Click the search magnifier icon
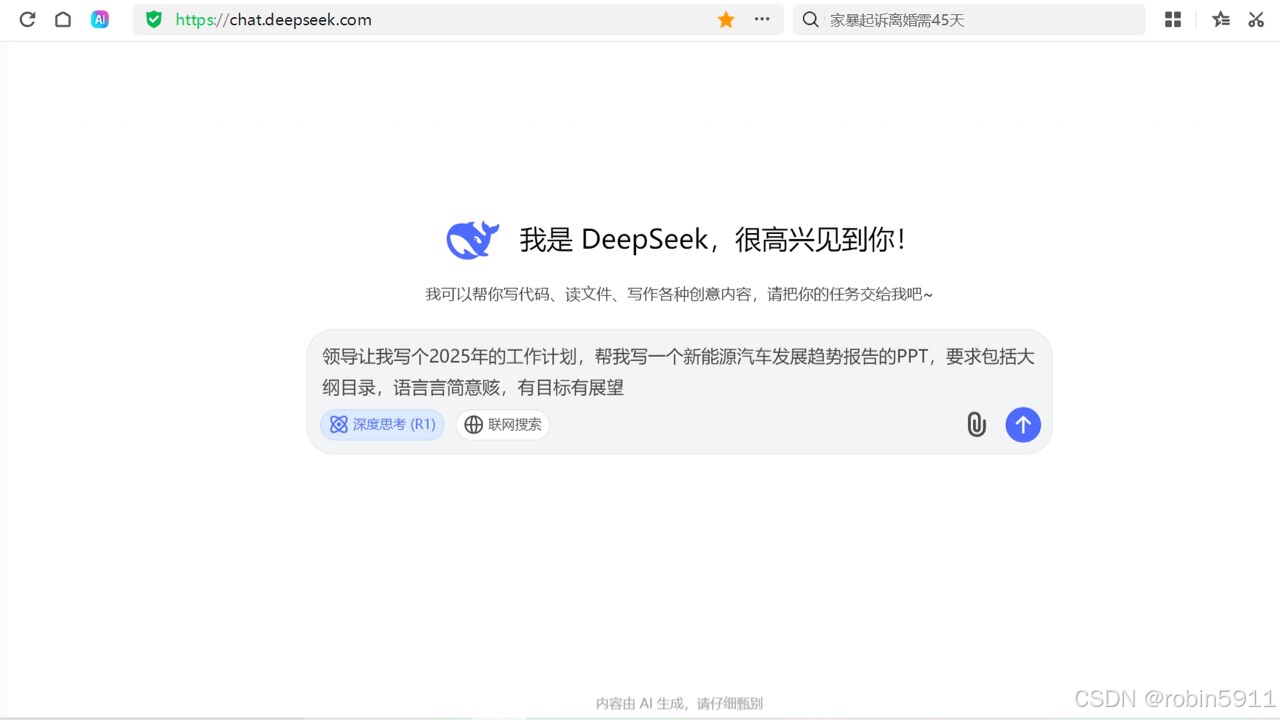The width and height of the screenshot is (1280, 720). [x=811, y=19]
